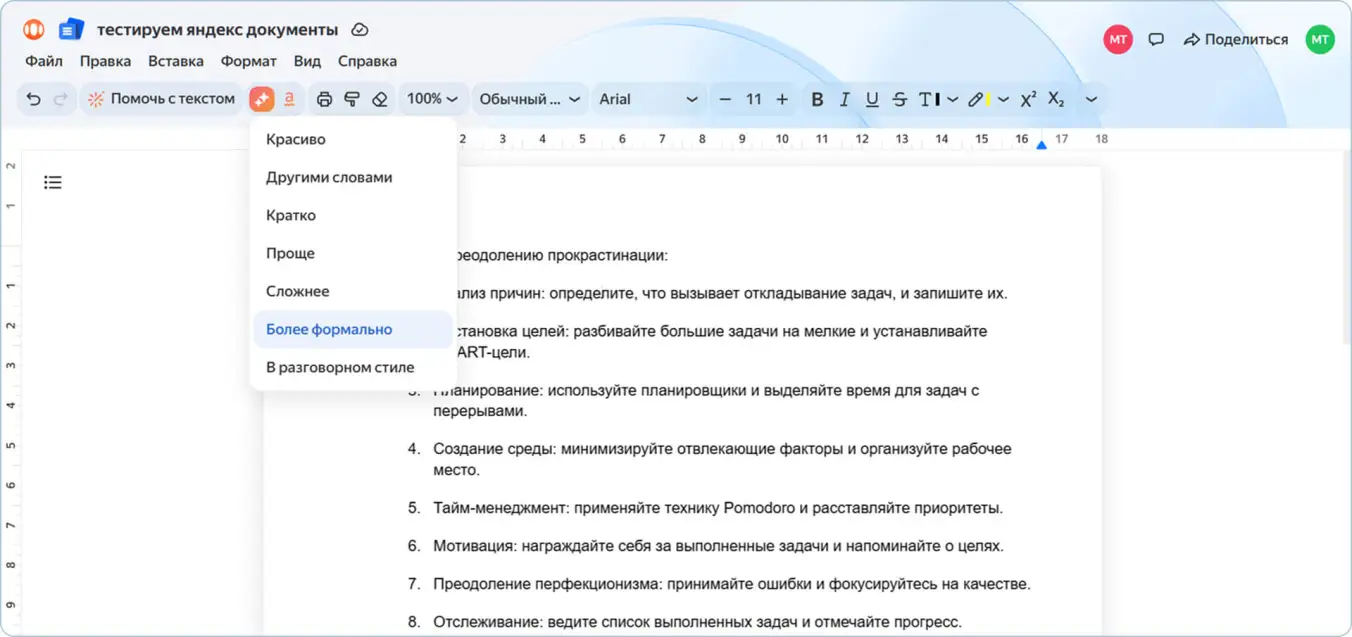Toggle strikethrough formatting

tap(900, 99)
